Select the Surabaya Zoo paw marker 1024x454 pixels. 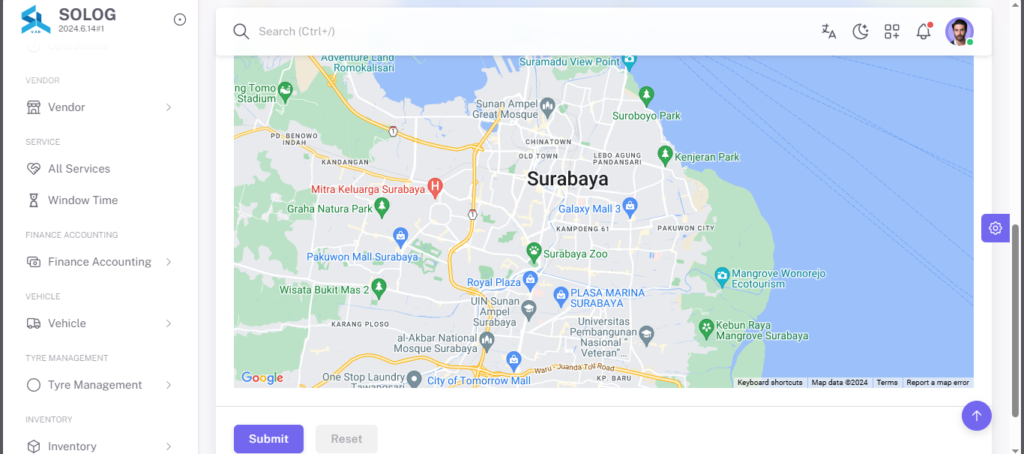point(534,251)
